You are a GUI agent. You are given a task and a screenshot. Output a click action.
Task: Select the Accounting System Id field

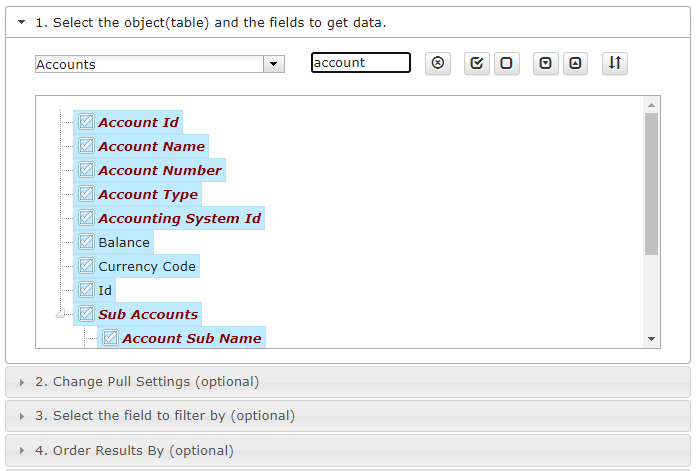point(179,218)
